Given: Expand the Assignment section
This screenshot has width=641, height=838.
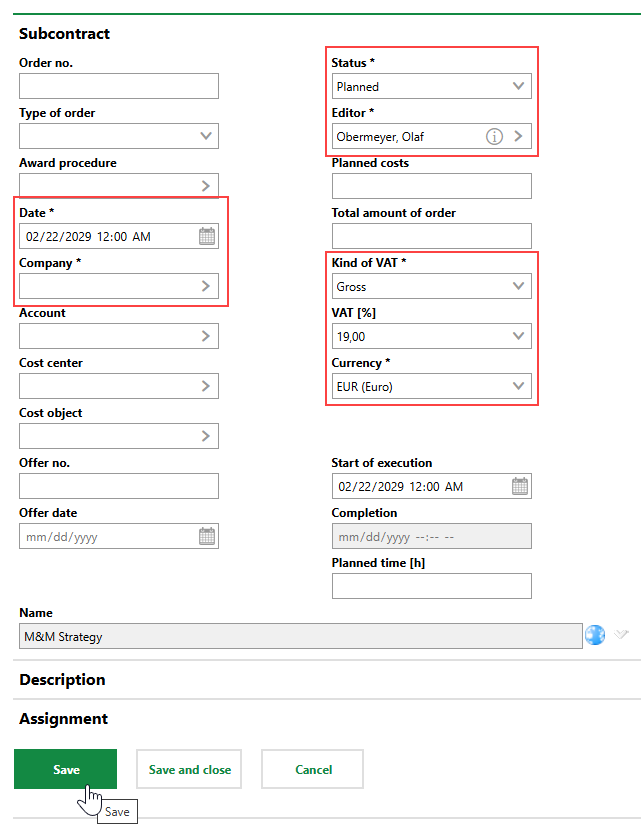Looking at the screenshot, I should [64, 719].
